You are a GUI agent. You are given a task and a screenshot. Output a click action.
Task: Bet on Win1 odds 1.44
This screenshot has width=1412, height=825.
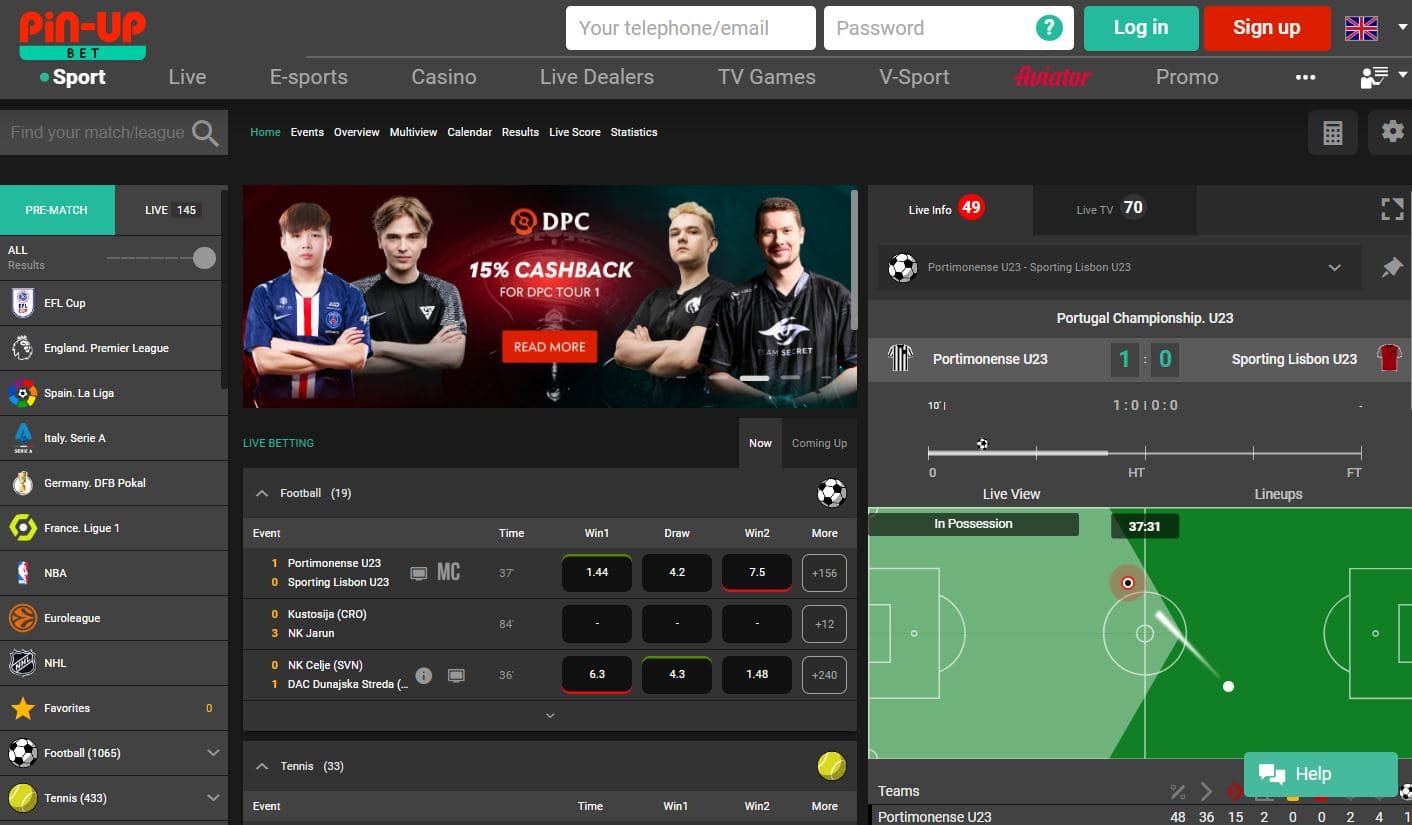pyautogui.click(x=597, y=573)
